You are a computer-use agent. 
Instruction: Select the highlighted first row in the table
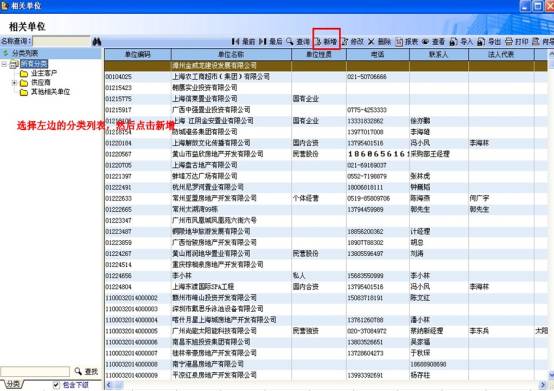(x=326, y=66)
